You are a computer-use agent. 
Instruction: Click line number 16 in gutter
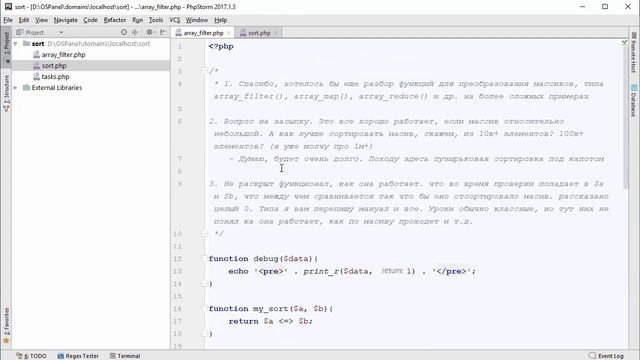click(178, 309)
